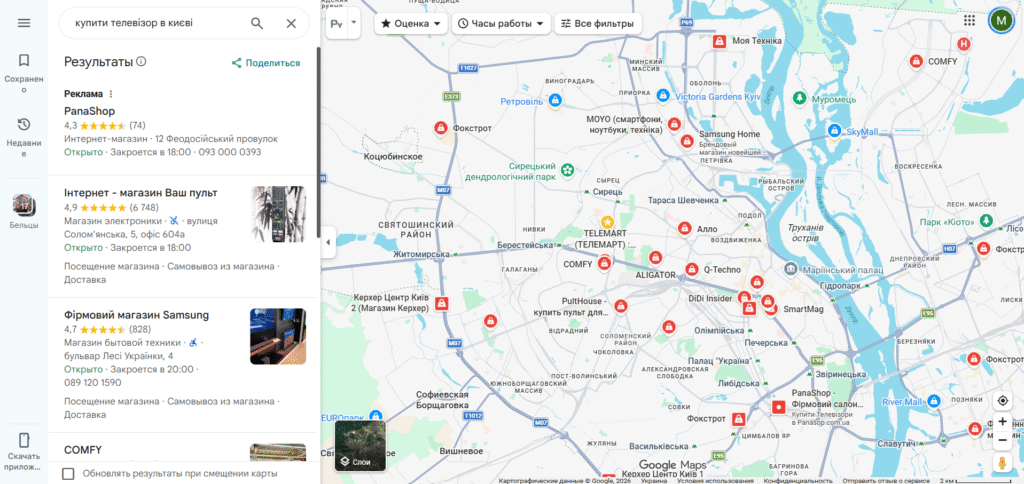Screen dimensions: 1024x484
Task: Open Інтернет - магазин Ваш пульт result
Action: pyautogui.click(x=140, y=193)
